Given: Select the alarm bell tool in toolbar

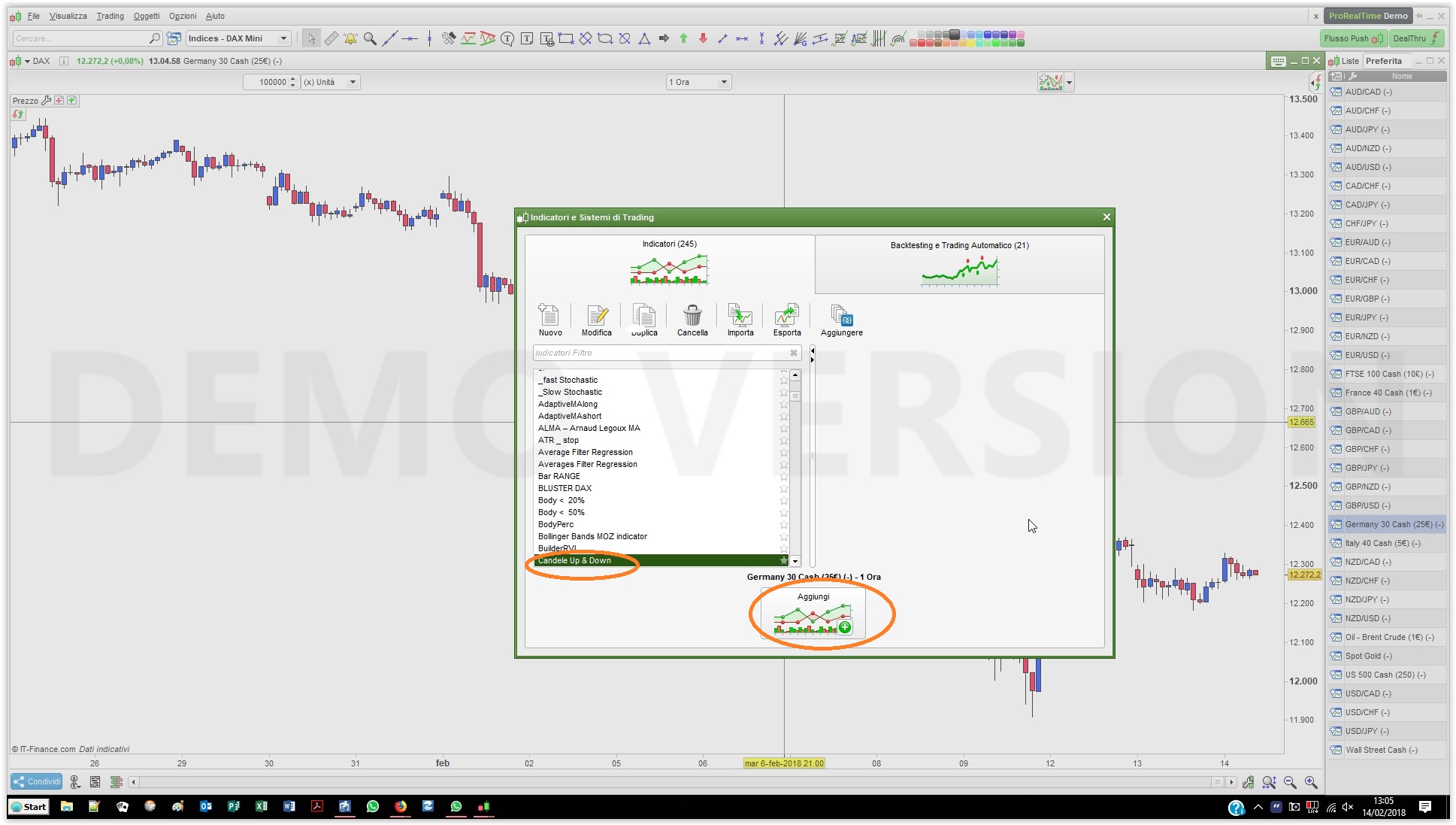Looking at the screenshot, I should click(350, 38).
